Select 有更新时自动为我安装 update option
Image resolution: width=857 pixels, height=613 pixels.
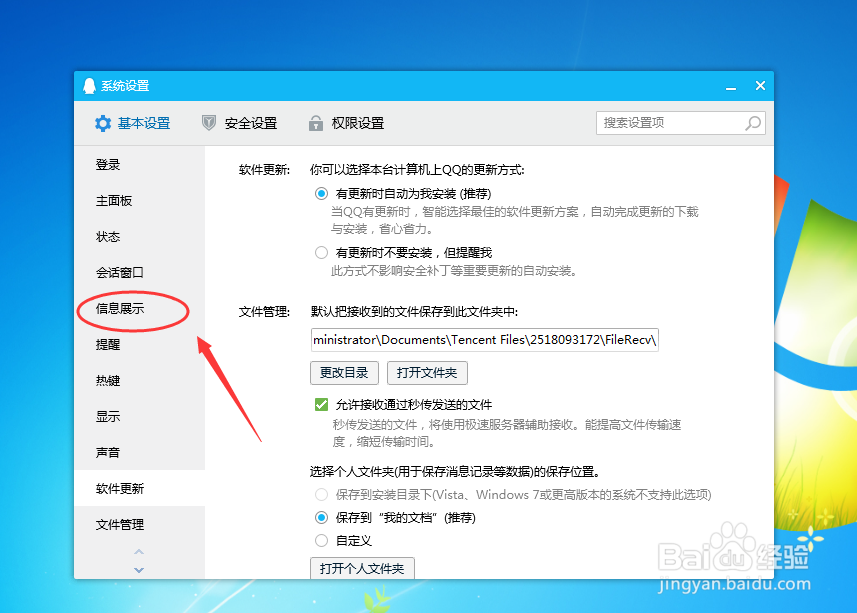321,193
